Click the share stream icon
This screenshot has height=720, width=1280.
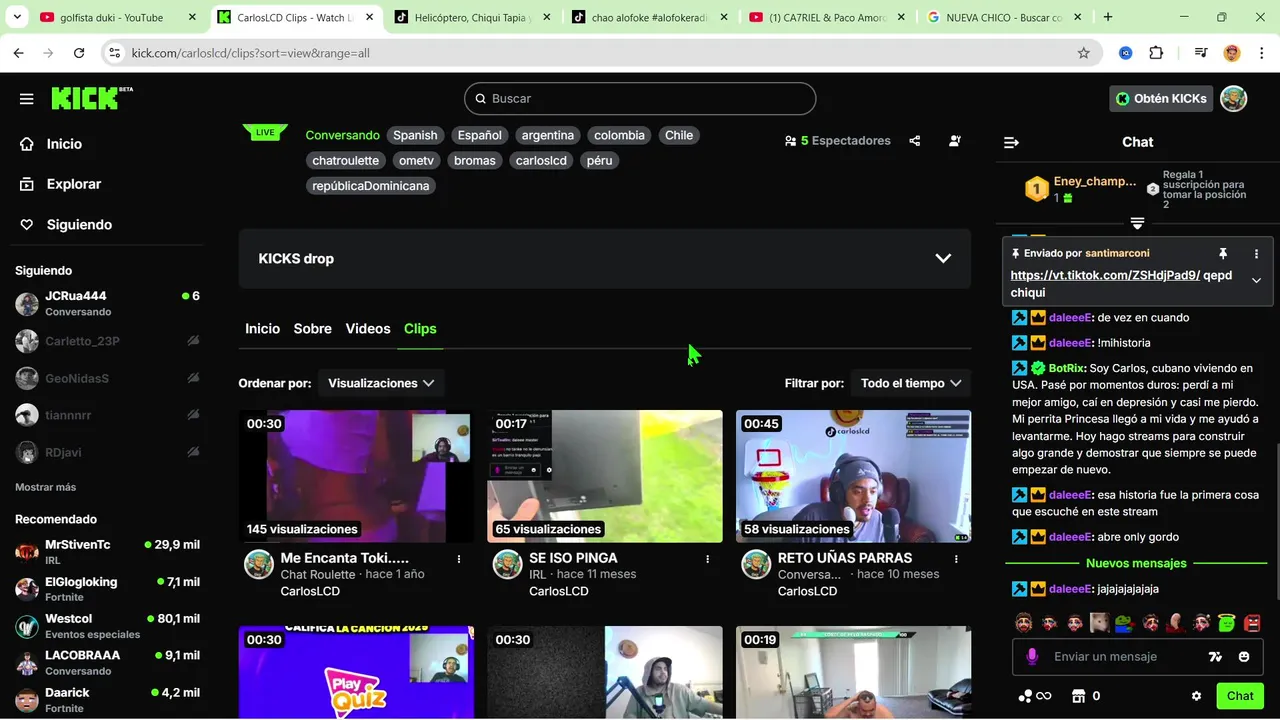pos(914,141)
